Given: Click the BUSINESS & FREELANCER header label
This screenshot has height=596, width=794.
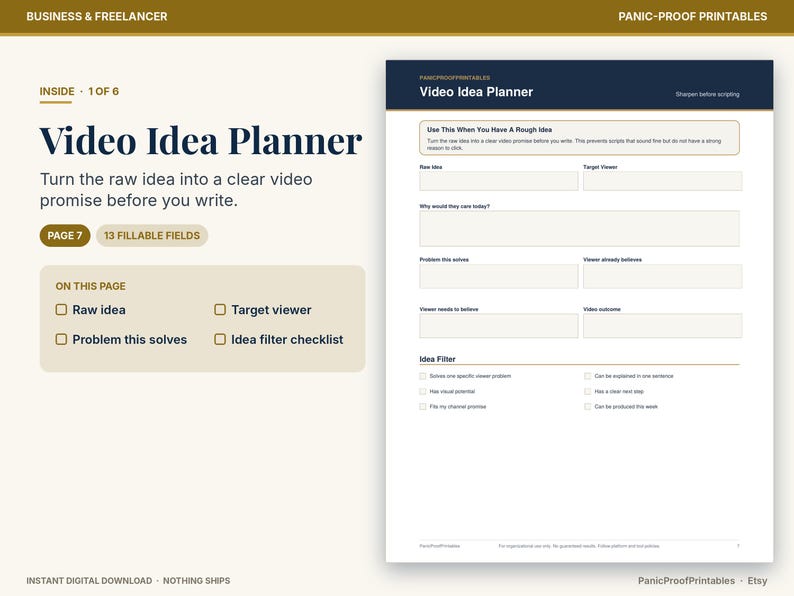Looking at the screenshot, I should tap(97, 16).
